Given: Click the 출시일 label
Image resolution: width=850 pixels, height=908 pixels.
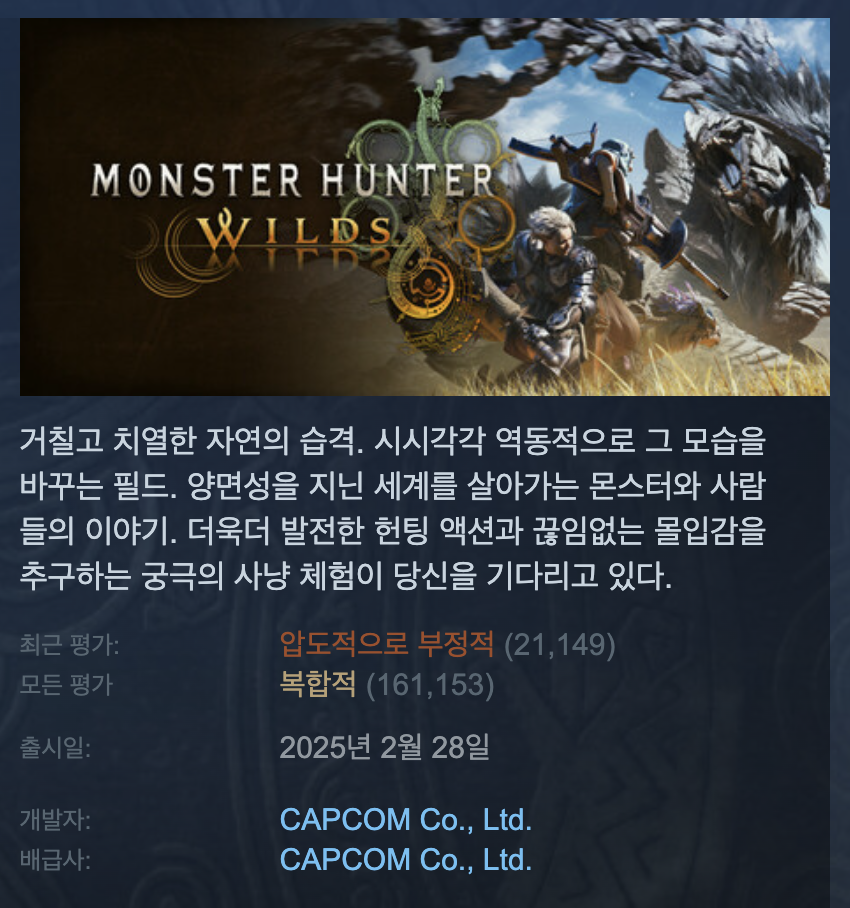Looking at the screenshot, I should click(x=56, y=748).
